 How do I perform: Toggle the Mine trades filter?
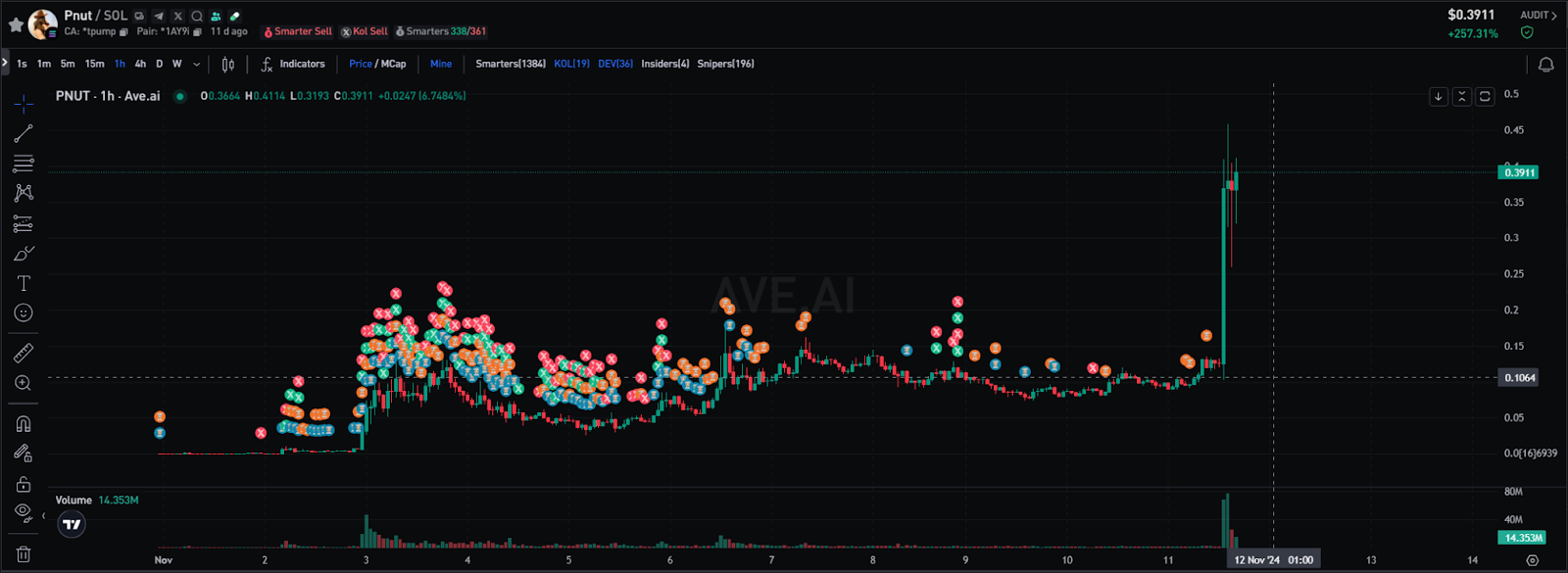[x=441, y=64]
